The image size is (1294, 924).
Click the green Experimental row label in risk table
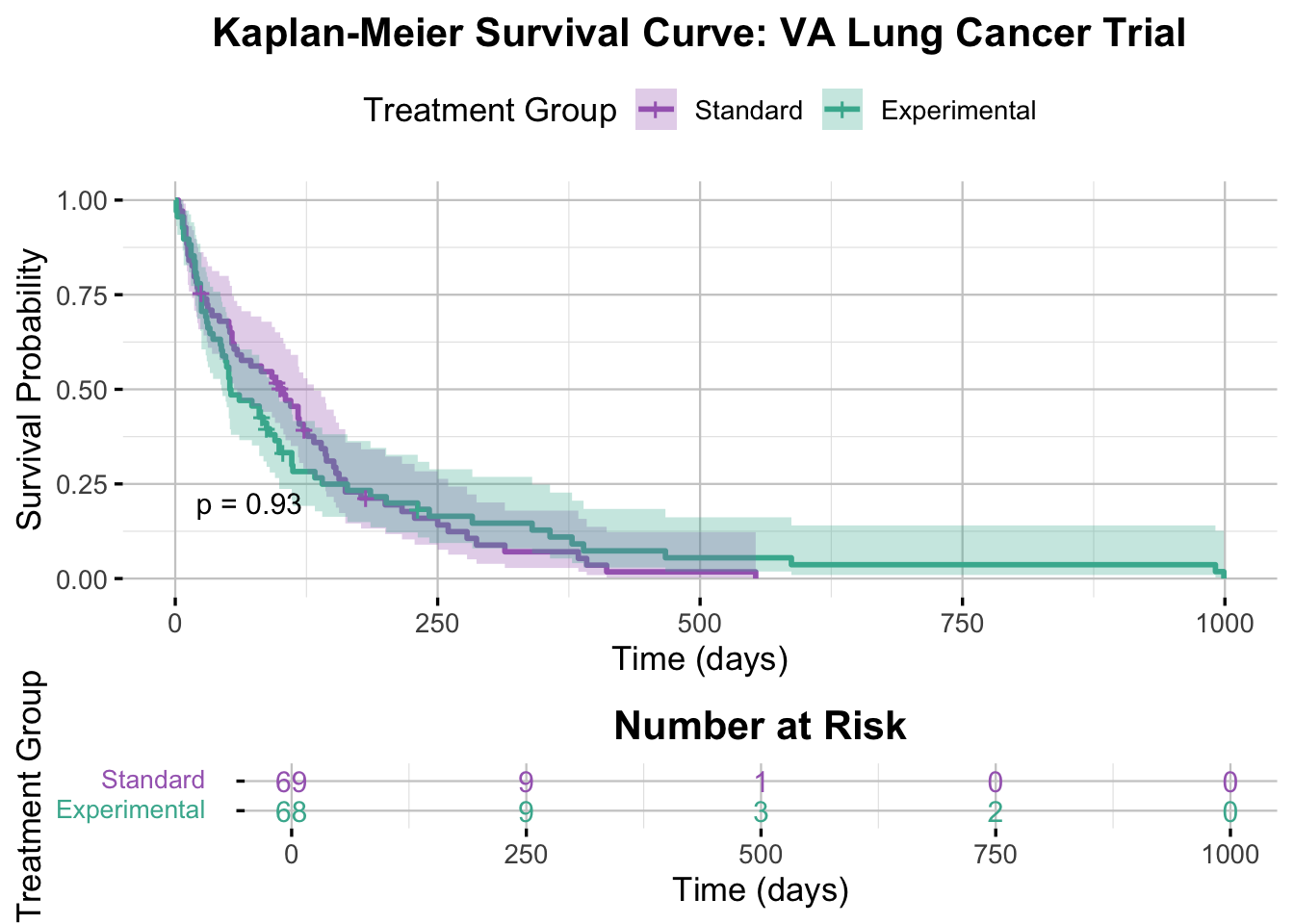[x=131, y=809]
